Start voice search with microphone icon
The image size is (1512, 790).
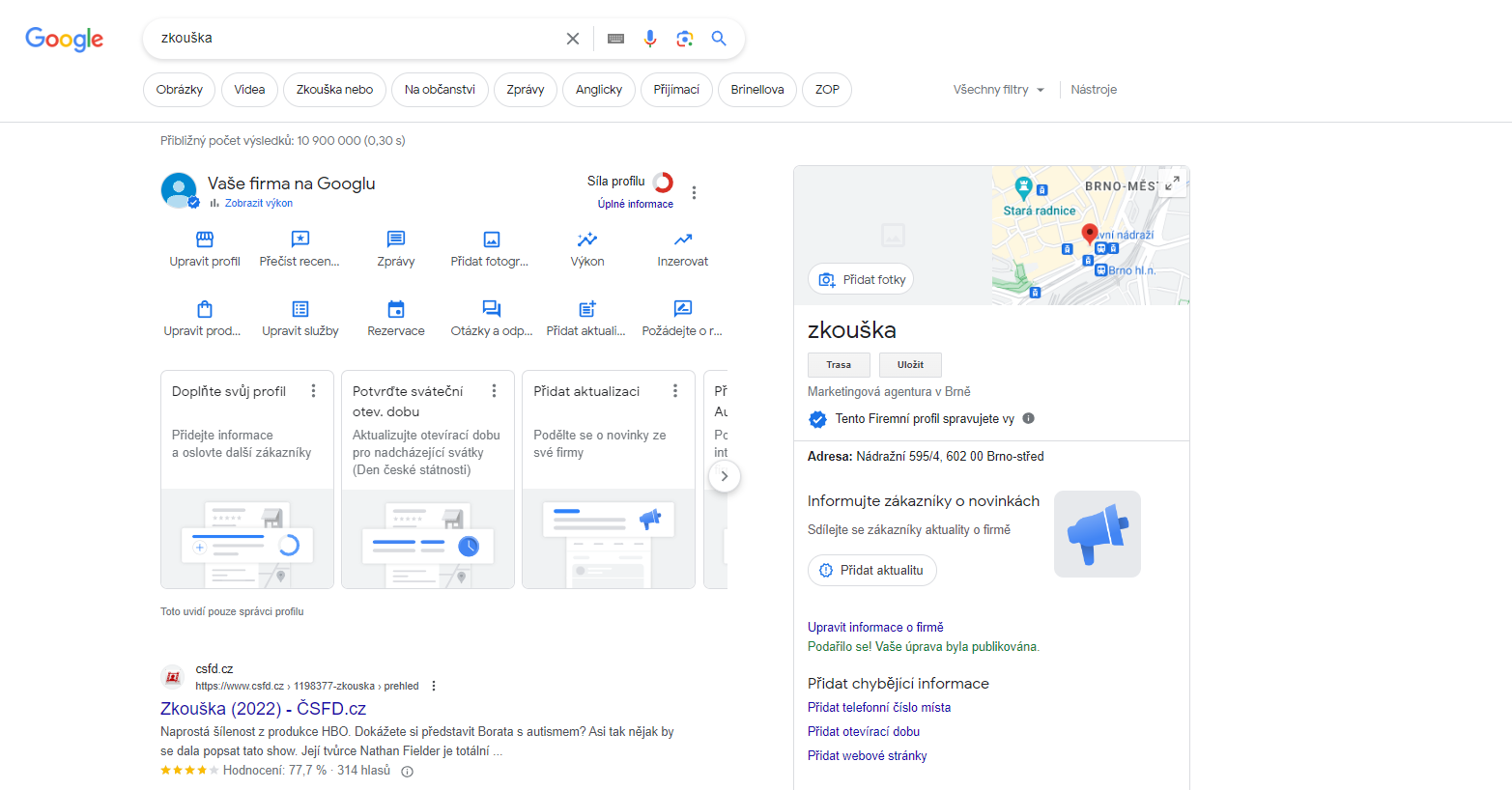pos(650,39)
